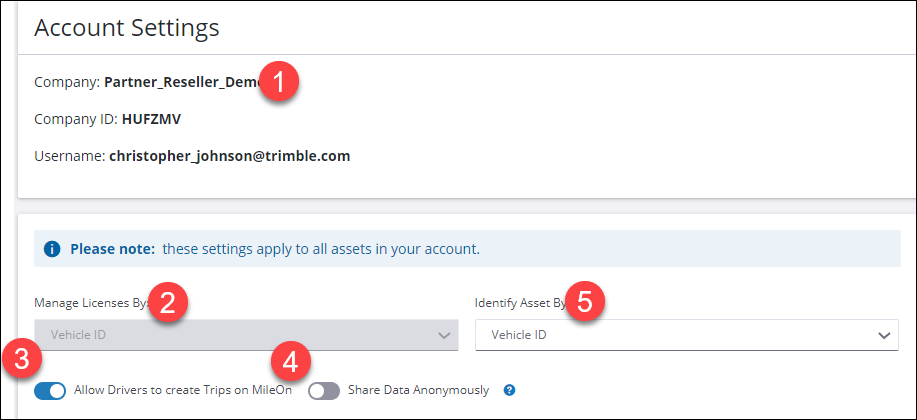The image size is (917, 420).
Task: Toggle Allow Drivers to create Trips switch
Action: 50,390
